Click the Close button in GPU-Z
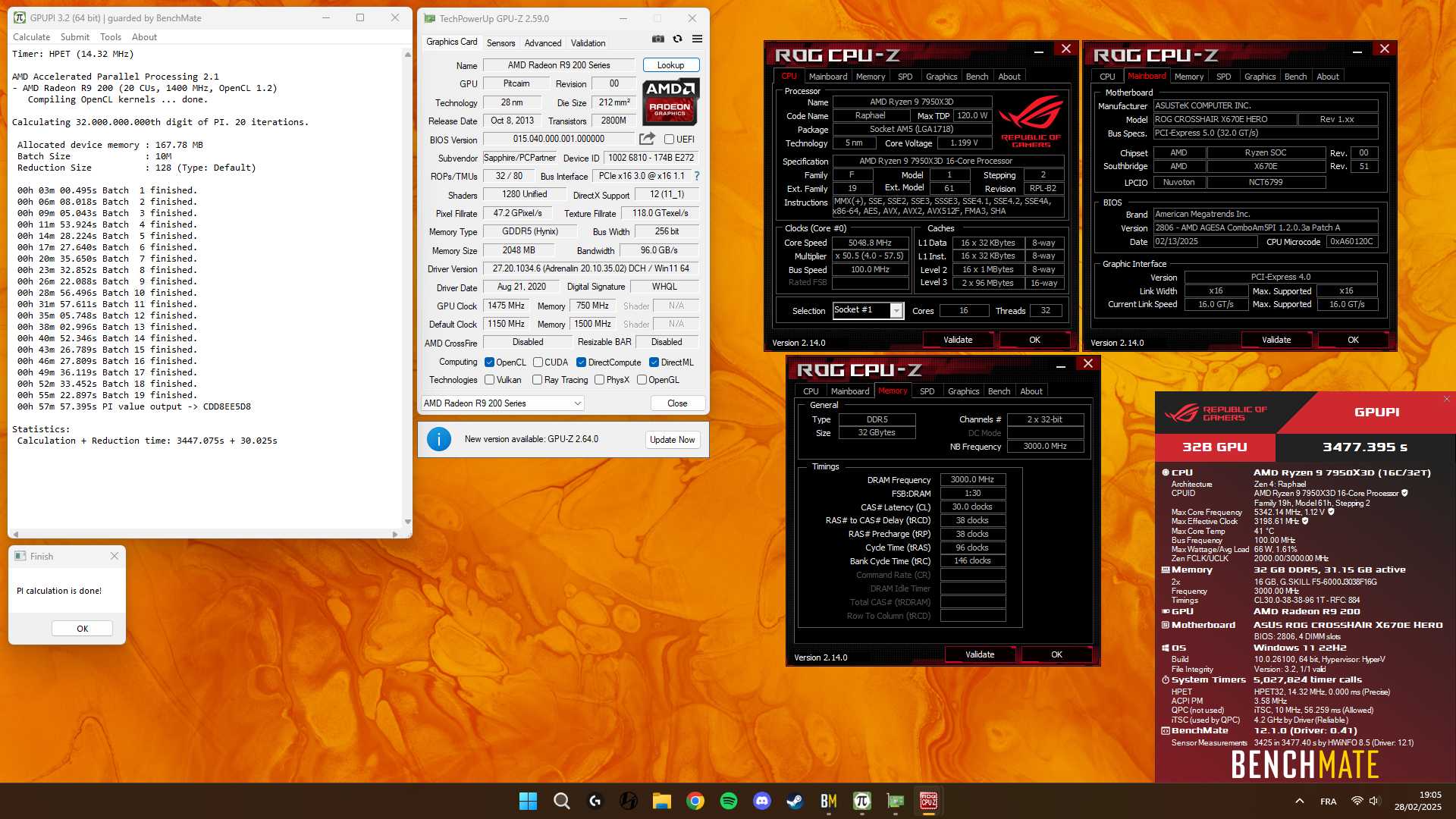 [x=677, y=403]
